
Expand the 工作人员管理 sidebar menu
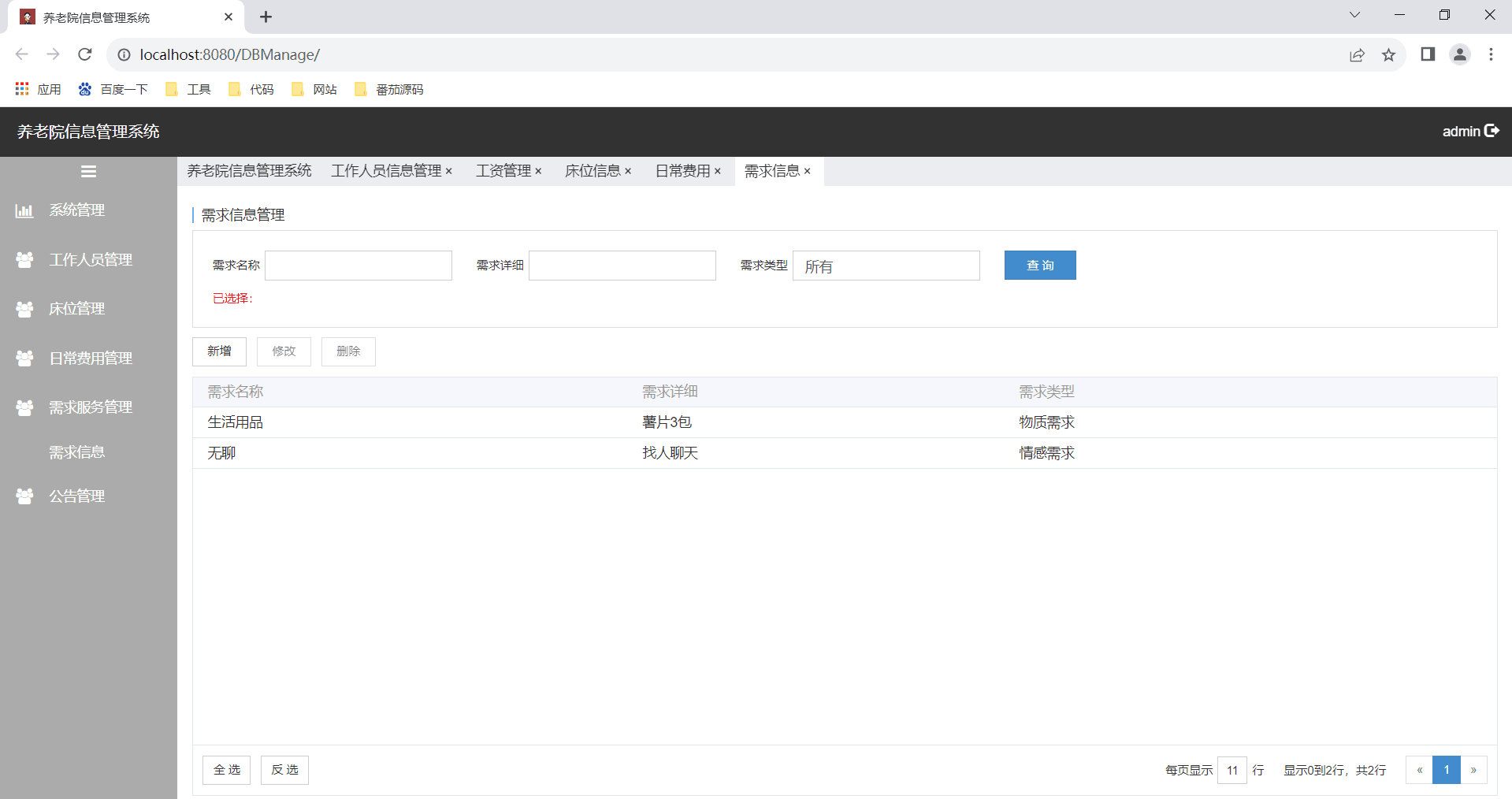[88, 259]
